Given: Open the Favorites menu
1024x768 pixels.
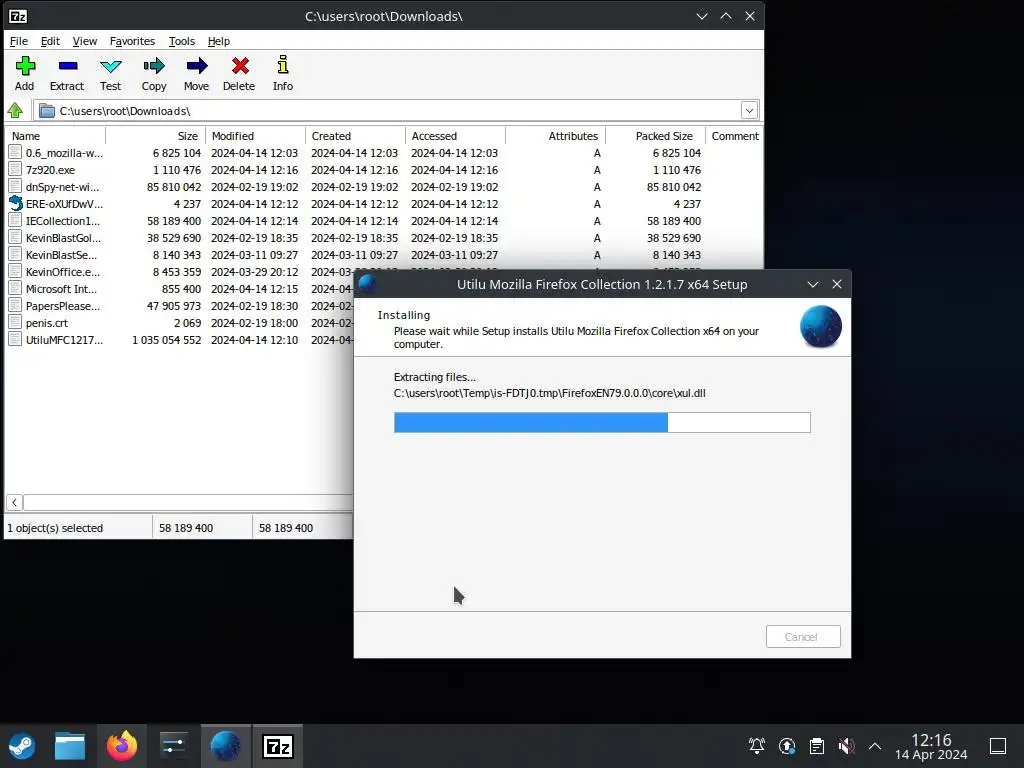Looking at the screenshot, I should click(133, 41).
